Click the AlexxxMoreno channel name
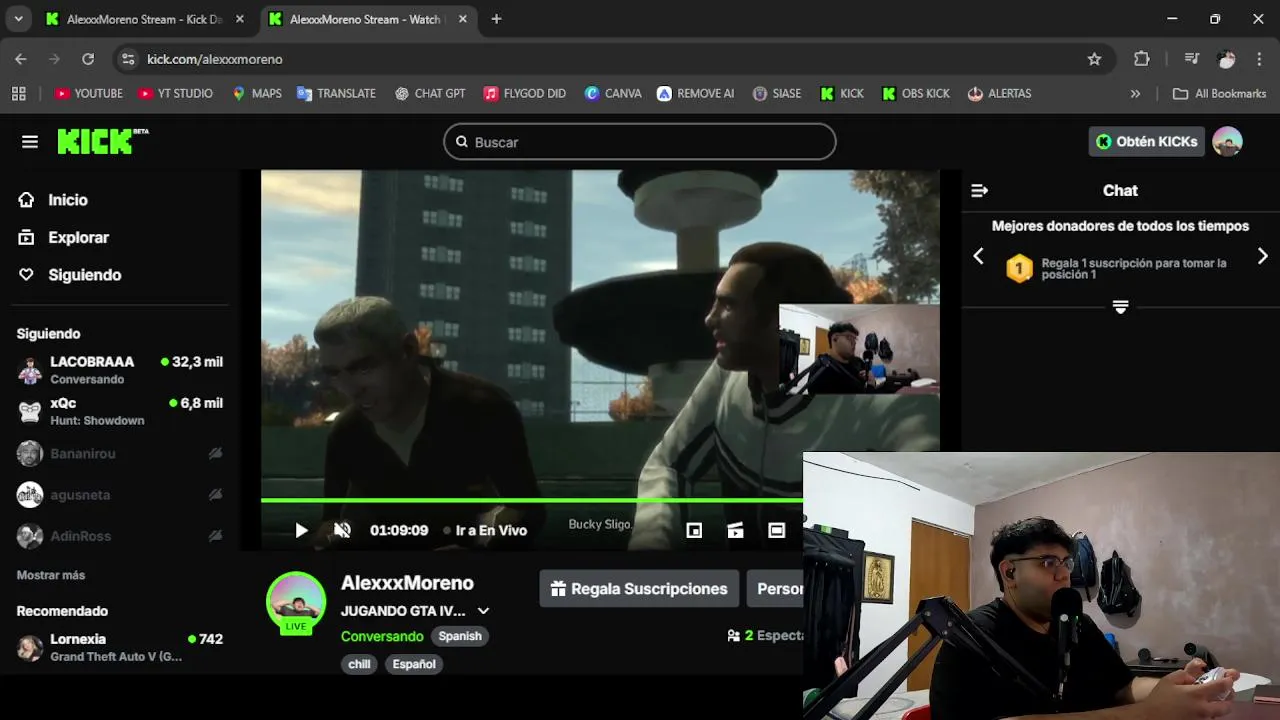 (x=407, y=583)
